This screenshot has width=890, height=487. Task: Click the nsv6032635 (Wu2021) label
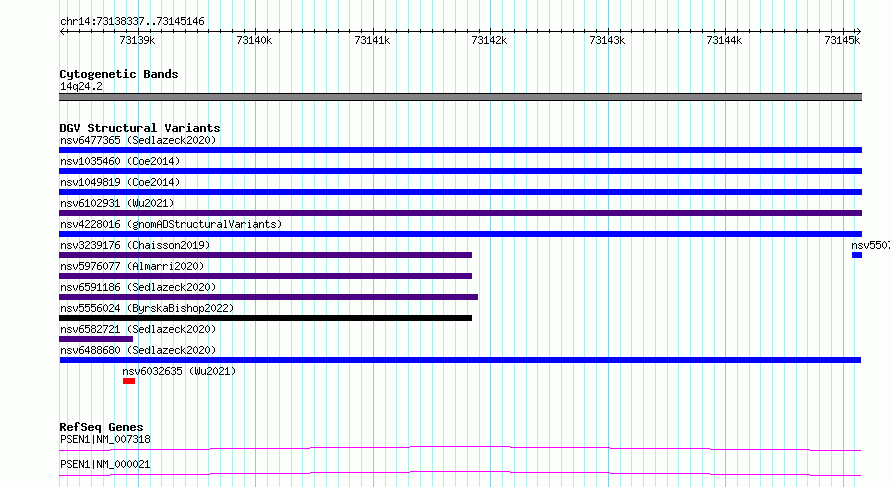179,371
